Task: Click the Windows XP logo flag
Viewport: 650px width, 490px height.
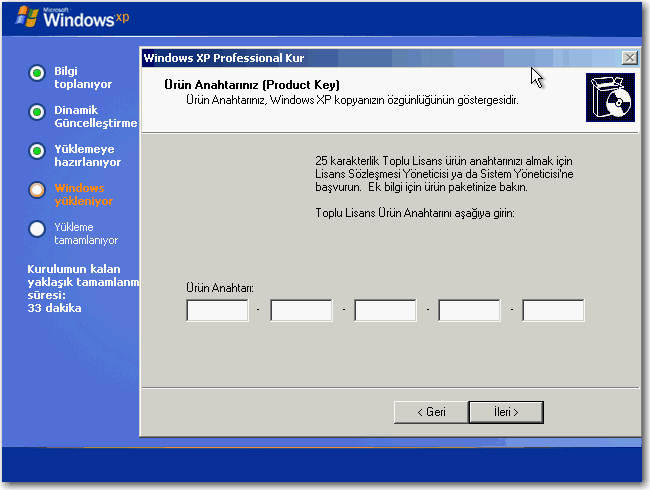Action: coord(27,17)
